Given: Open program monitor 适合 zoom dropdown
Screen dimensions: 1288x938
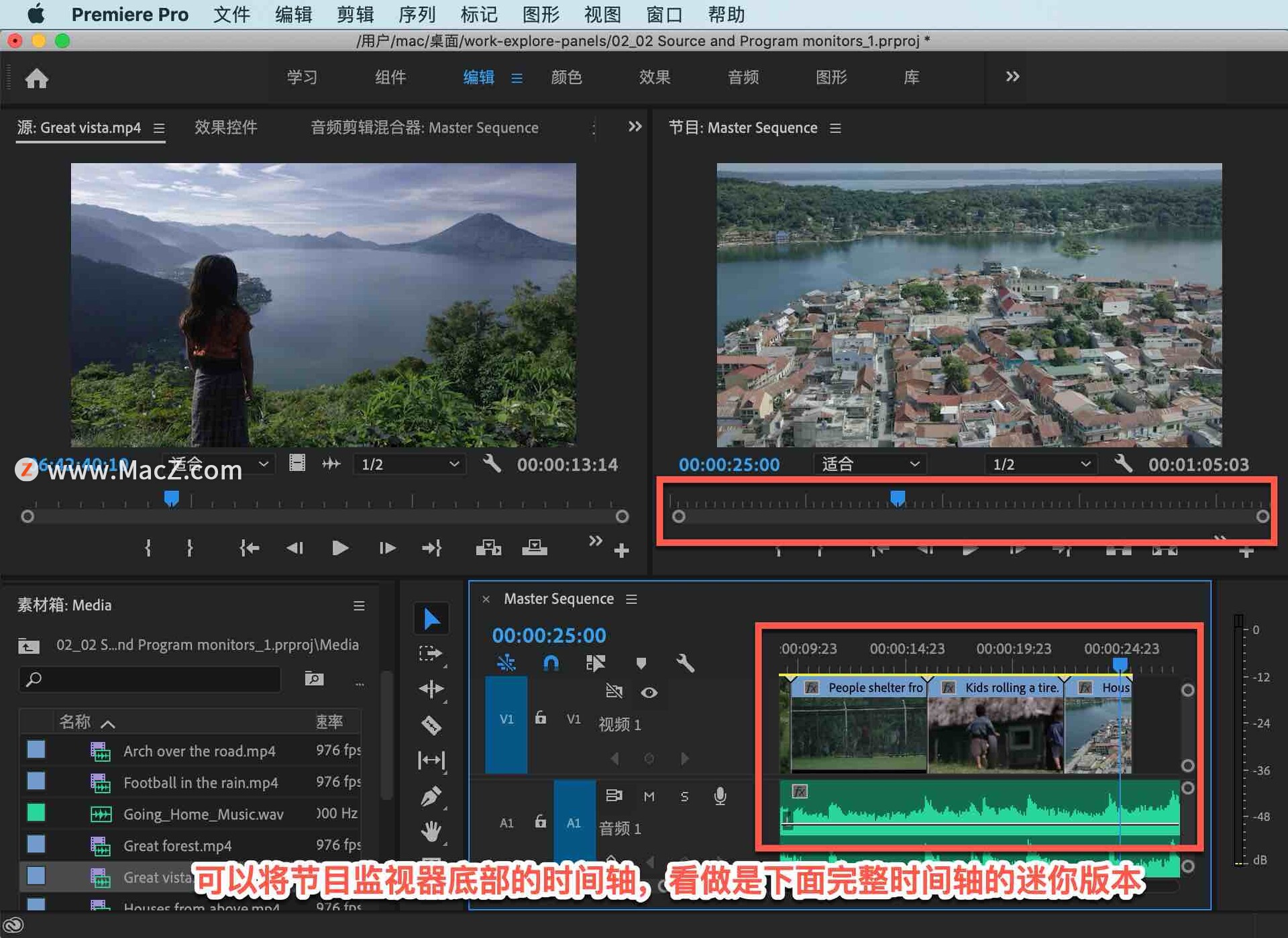Looking at the screenshot, I should point(870,464).
